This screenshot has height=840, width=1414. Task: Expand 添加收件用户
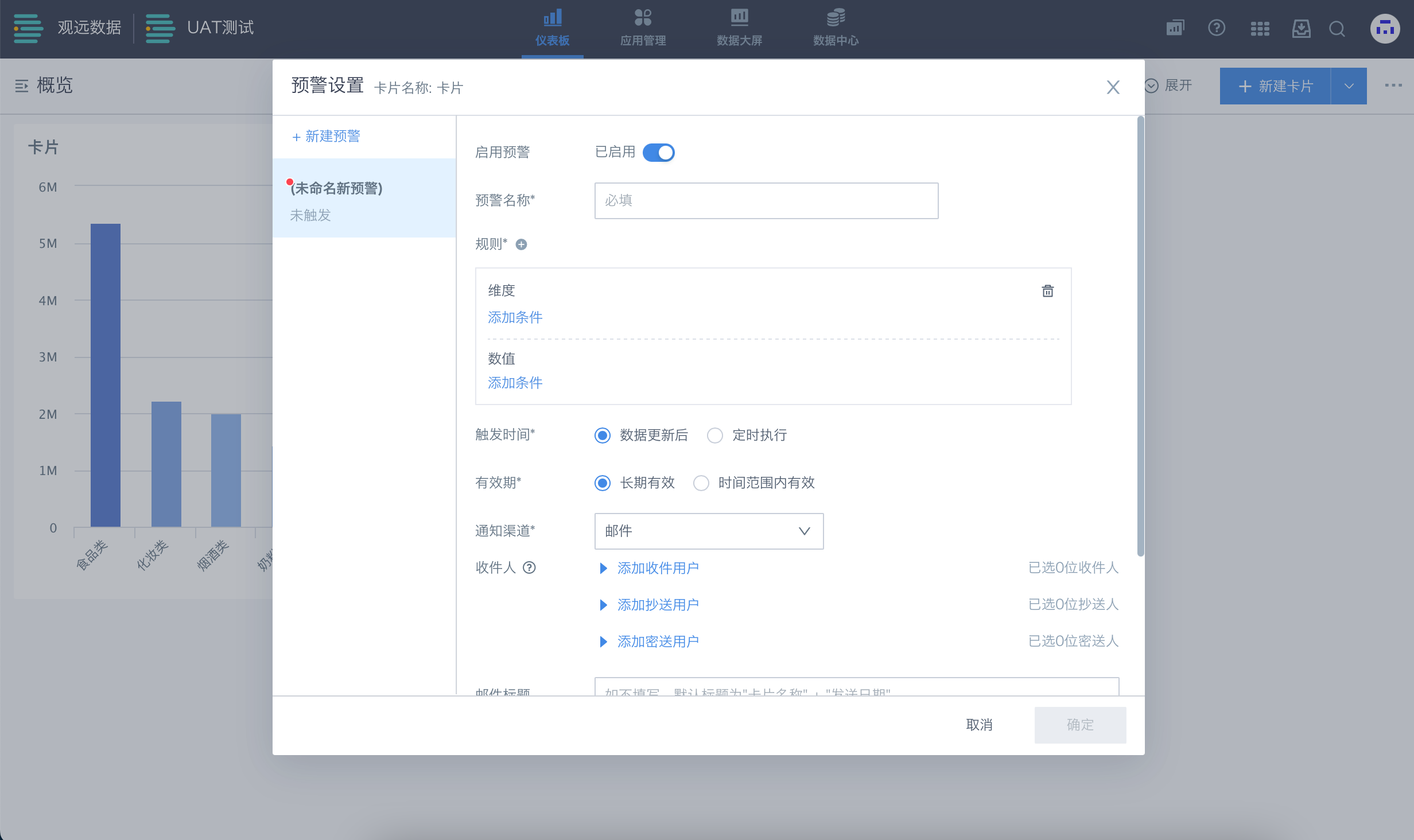(648, 568)
